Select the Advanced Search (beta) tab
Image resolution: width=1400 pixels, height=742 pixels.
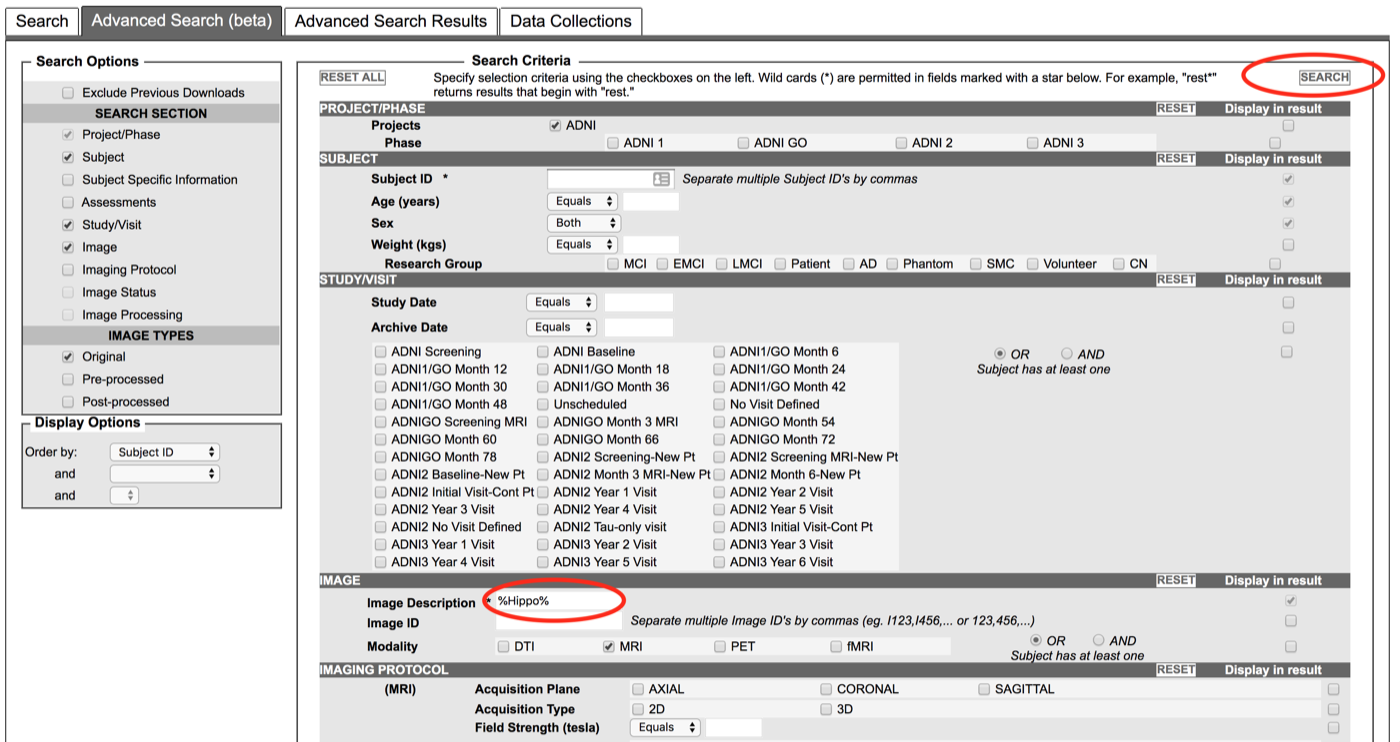181,21
